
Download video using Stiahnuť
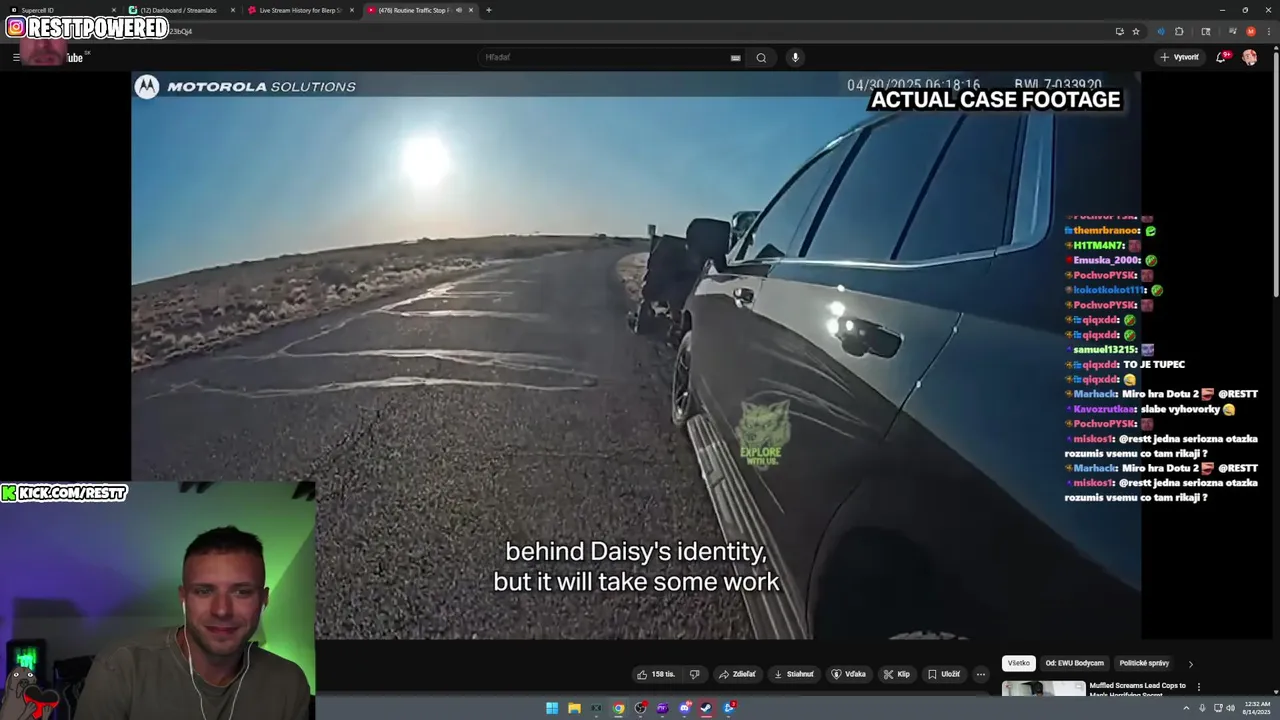click(795, 674)
